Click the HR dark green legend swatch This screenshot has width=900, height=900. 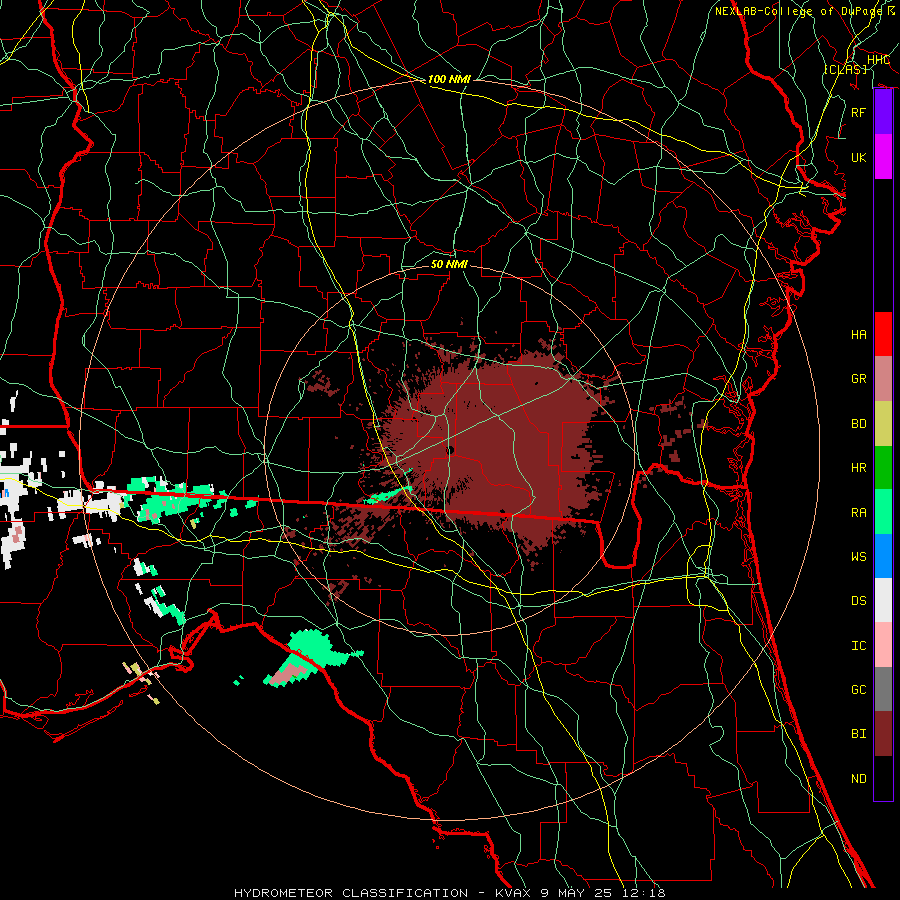(x=883, y=468)
